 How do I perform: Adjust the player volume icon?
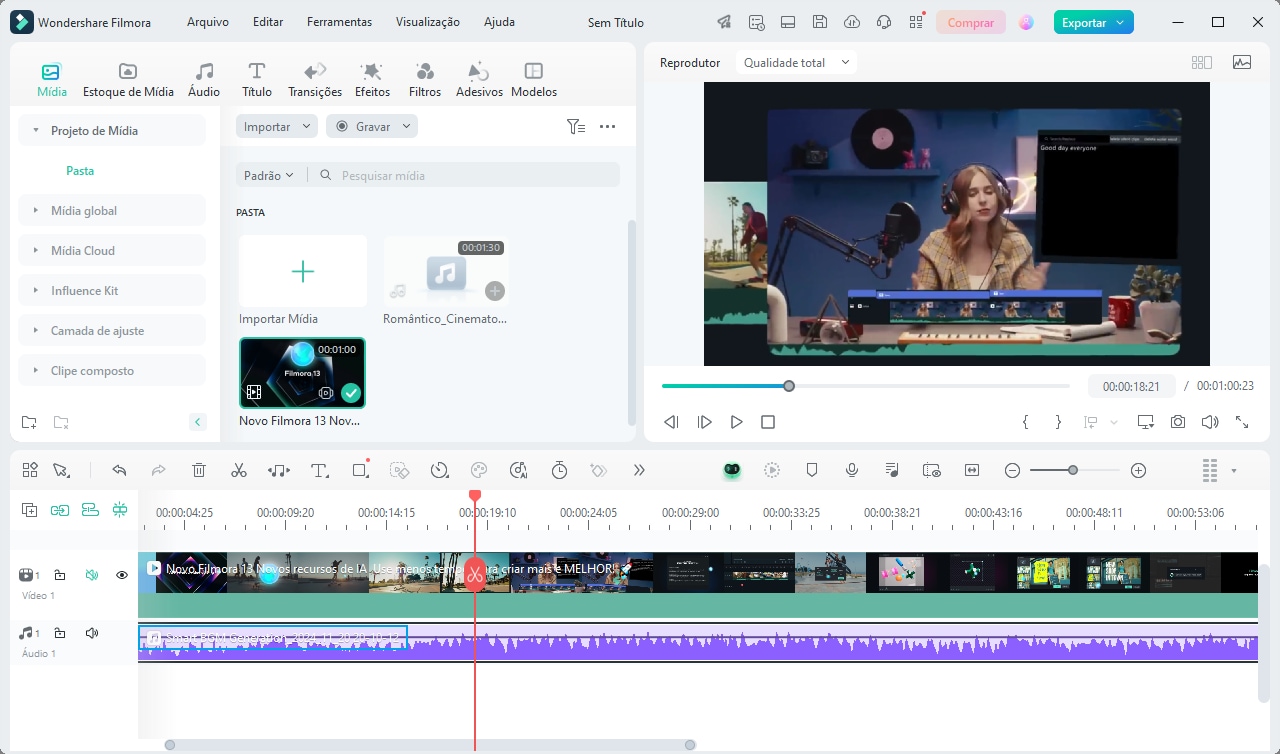click(1210, 422)
